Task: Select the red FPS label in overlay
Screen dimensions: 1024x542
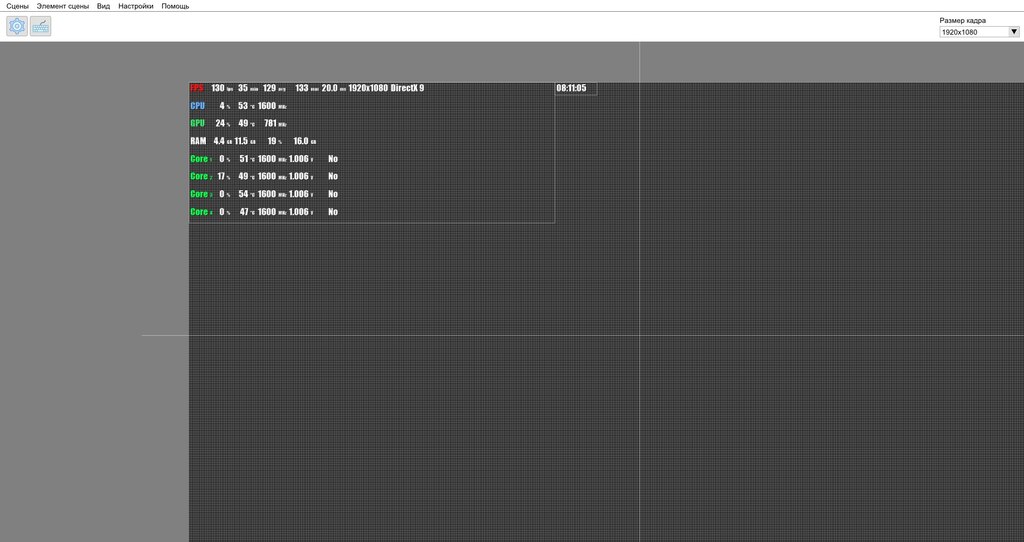Action: click(x=197, y=88)
